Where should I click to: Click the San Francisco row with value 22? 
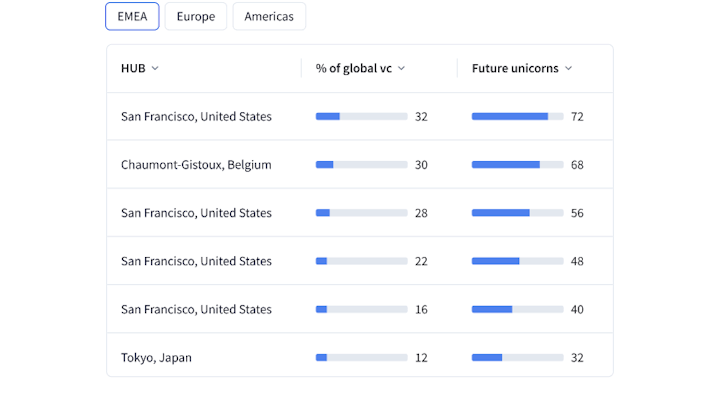click(x=196, y=261)
